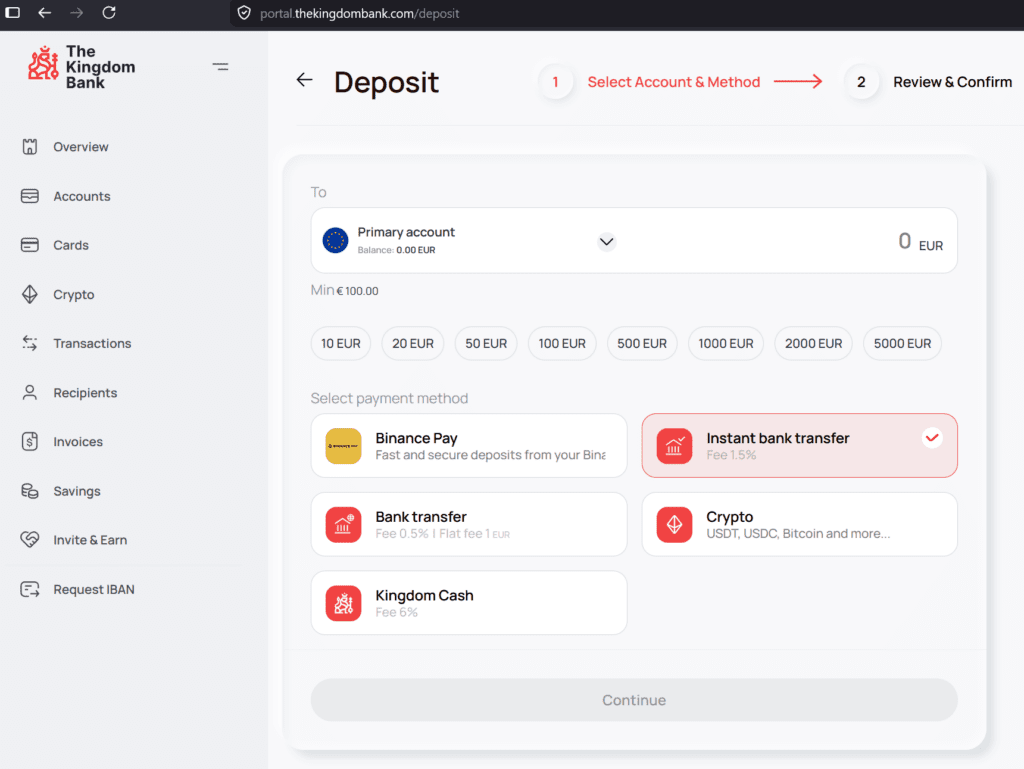Select Instant bank transfer payment method
The image size is (1024, 769).
pos(799,446)
